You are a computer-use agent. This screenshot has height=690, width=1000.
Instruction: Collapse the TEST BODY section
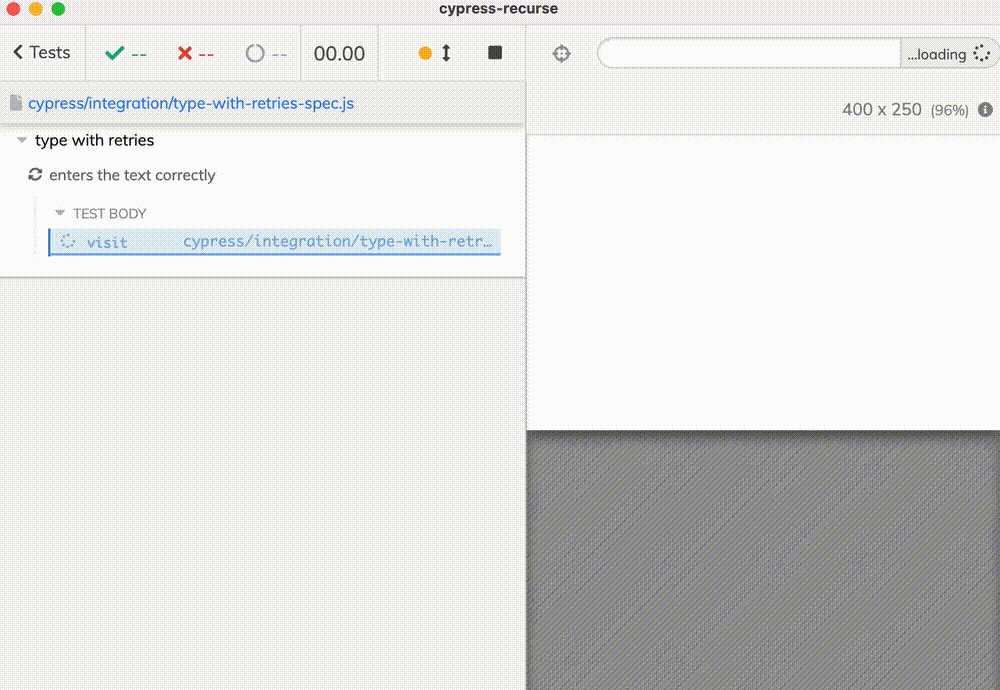point(58,213)
